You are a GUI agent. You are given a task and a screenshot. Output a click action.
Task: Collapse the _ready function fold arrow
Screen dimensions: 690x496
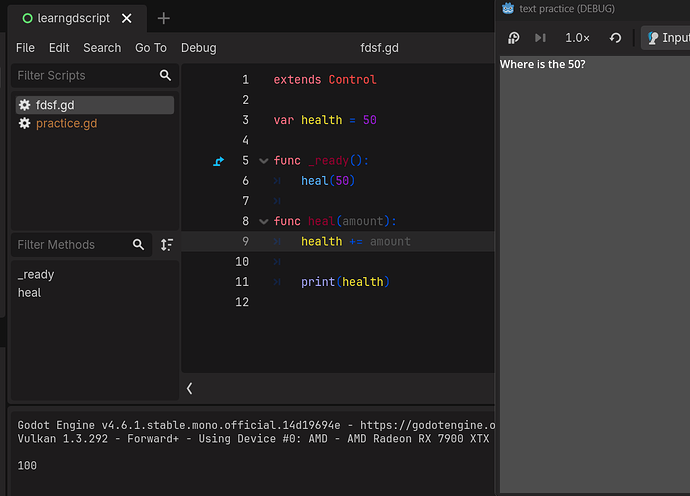point(264,161)
